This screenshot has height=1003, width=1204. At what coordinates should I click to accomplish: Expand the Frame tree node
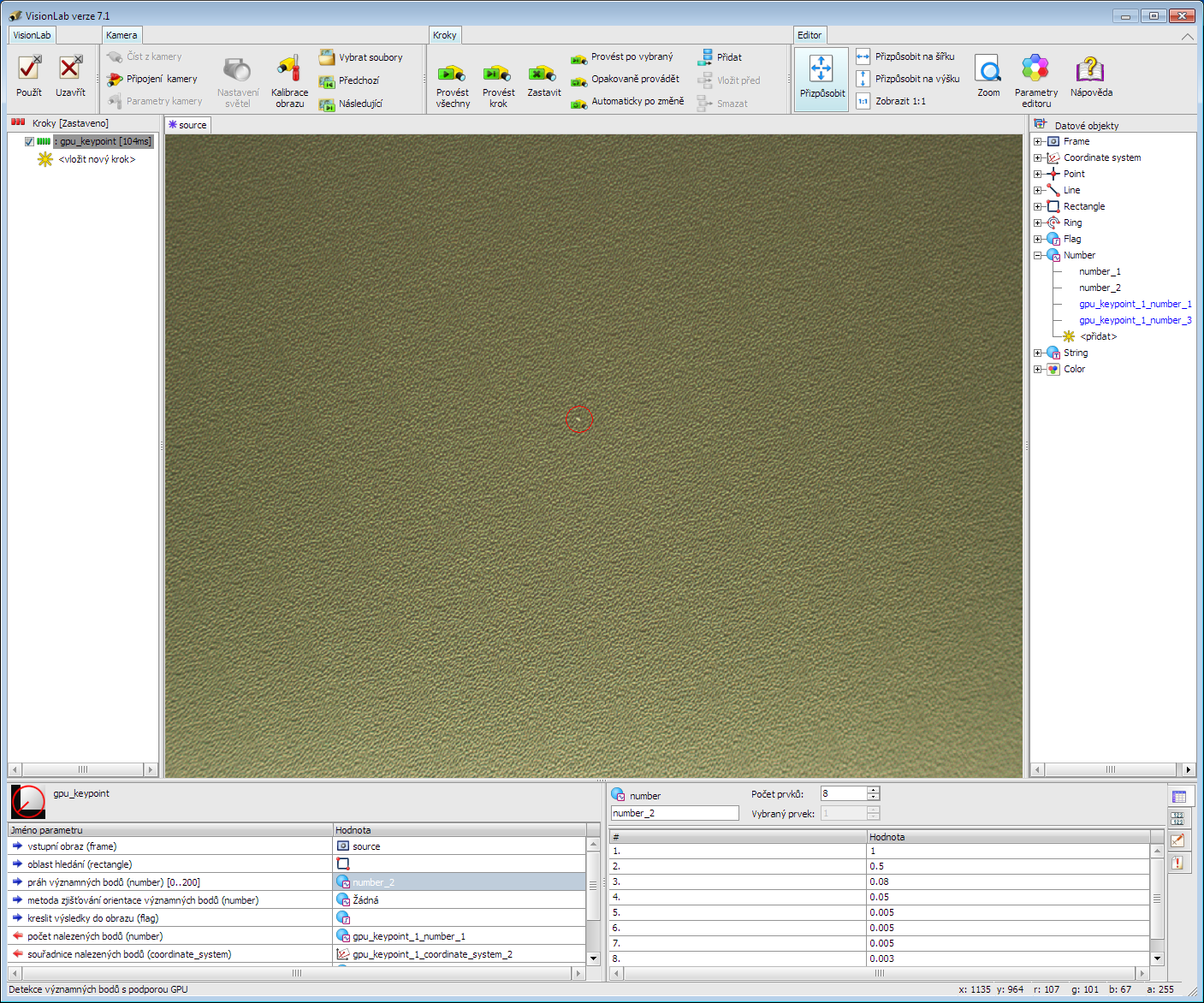[1038, 142]
